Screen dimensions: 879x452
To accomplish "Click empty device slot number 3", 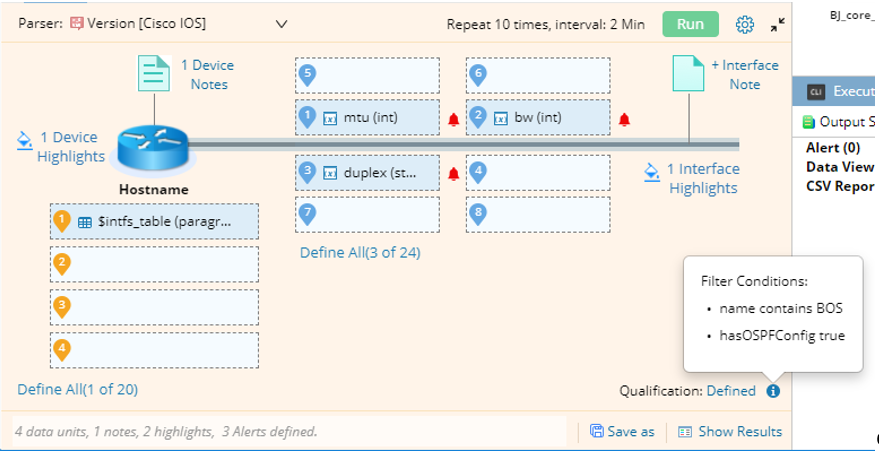I will click(x=154, y=307).
